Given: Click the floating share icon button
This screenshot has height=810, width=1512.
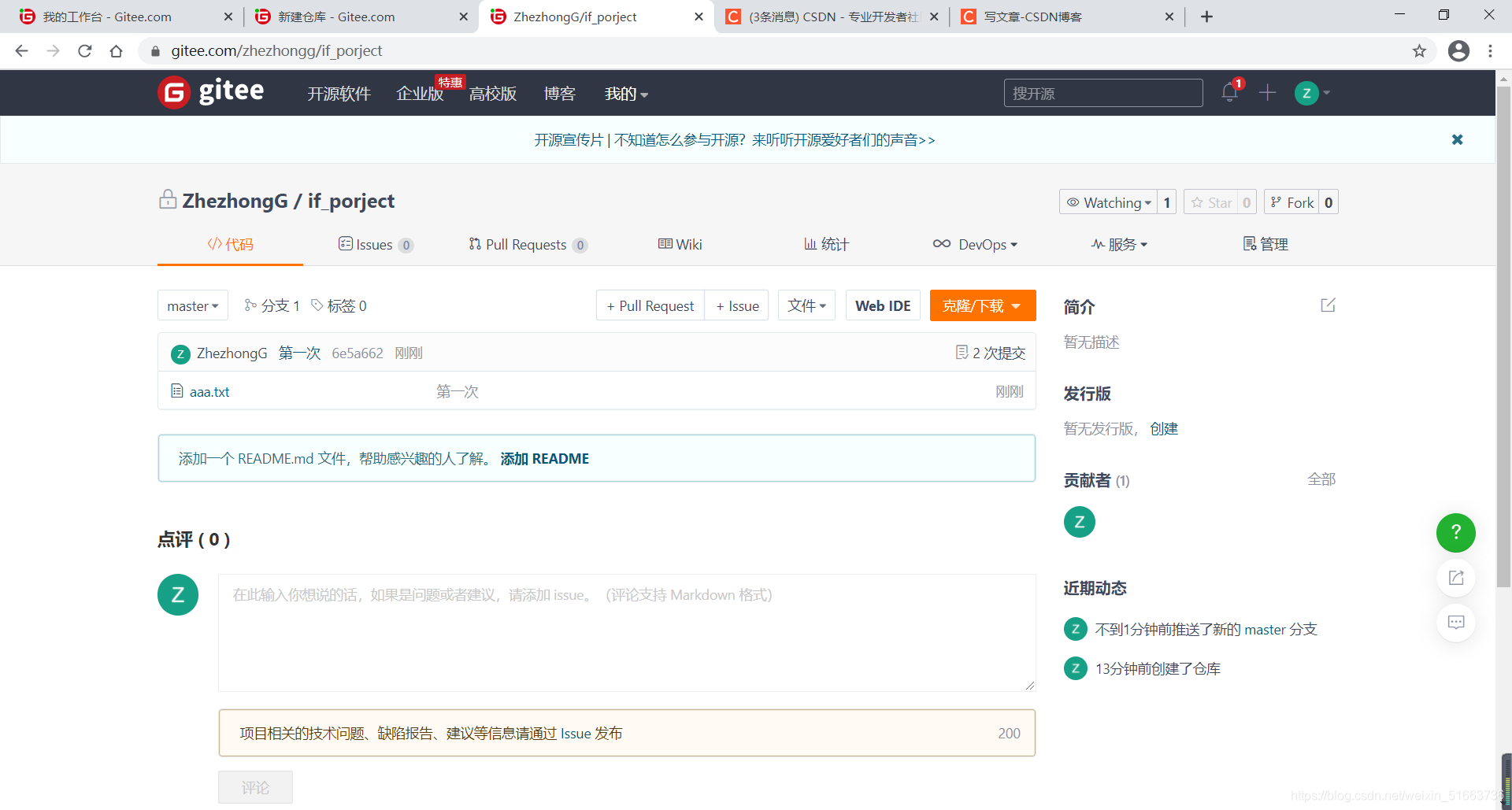Looking at the screenshot, I should (x=1456, y=578).
